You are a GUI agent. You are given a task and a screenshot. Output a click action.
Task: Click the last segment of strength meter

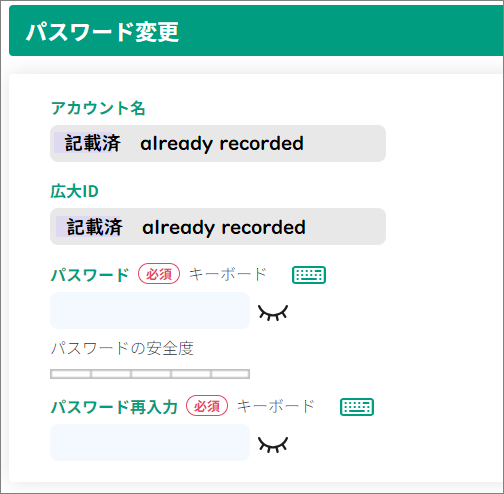pyautogui.click(x=230, y=374)
